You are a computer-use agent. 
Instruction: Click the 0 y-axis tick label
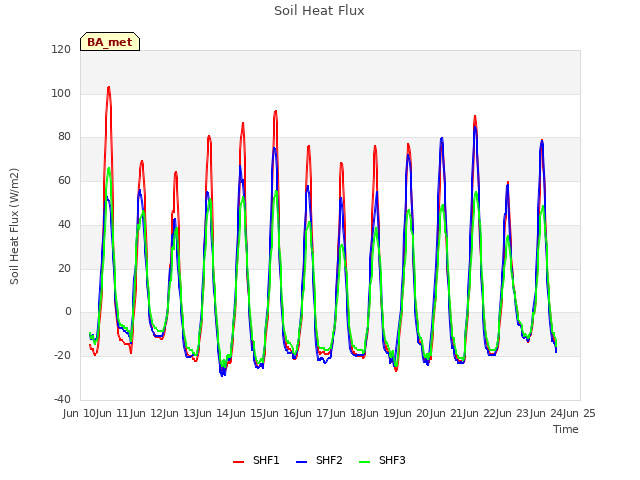68,312
